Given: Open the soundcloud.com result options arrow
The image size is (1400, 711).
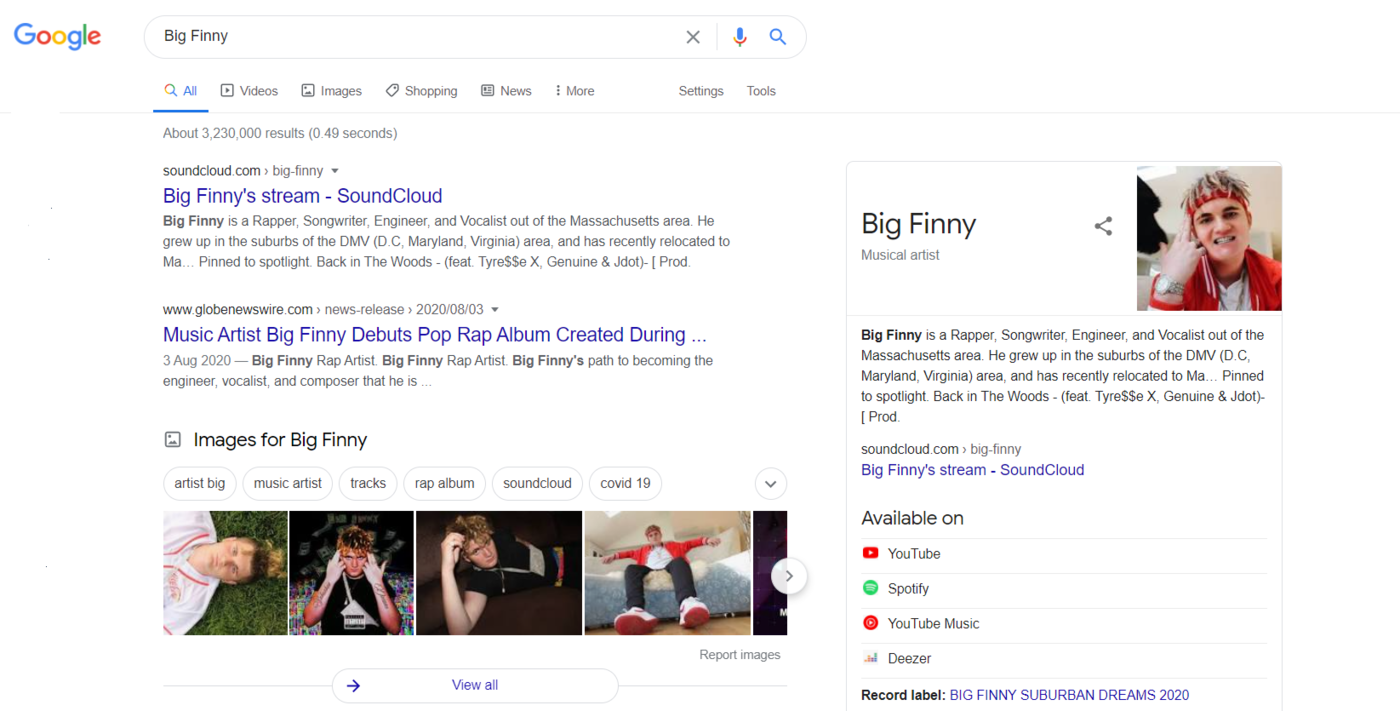Looking at the screenshot, I should point(335,171).
